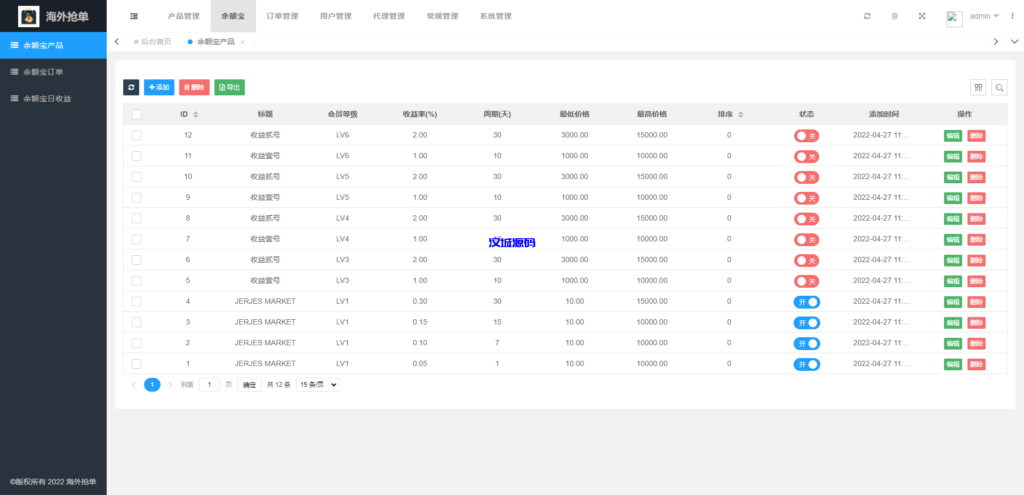The width and height of the screenshot is (1024, 495).
Task: Toggle fullscreen using the expand icon
Action: coord(922,16)
